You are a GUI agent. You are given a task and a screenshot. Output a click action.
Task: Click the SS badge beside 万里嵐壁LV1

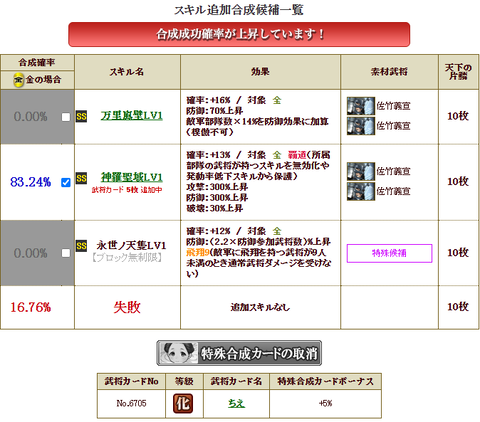click(81, 117)
